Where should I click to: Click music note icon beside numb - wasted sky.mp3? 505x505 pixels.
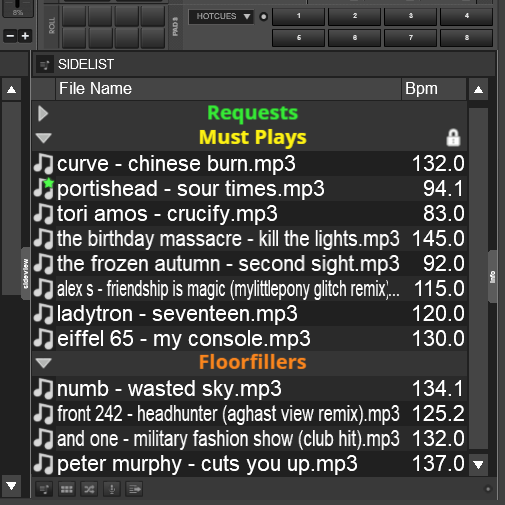click(43, 389)
